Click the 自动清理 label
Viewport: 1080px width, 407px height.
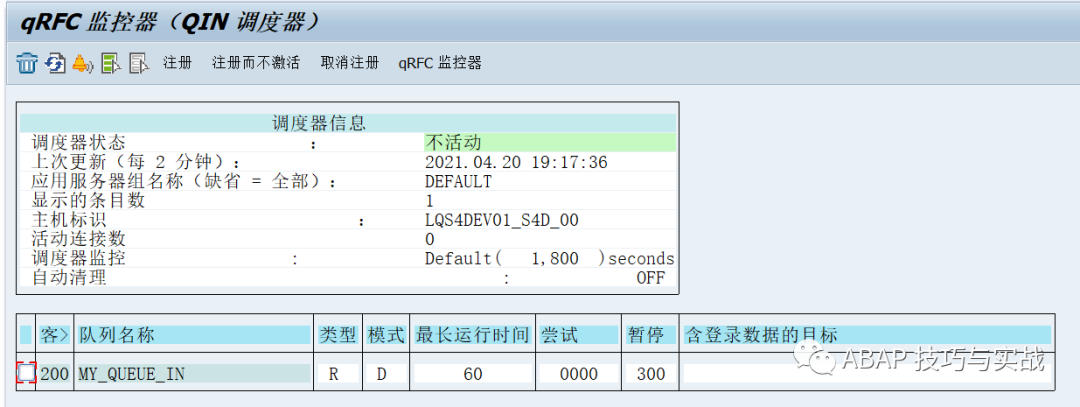click(x=69, y=278)
